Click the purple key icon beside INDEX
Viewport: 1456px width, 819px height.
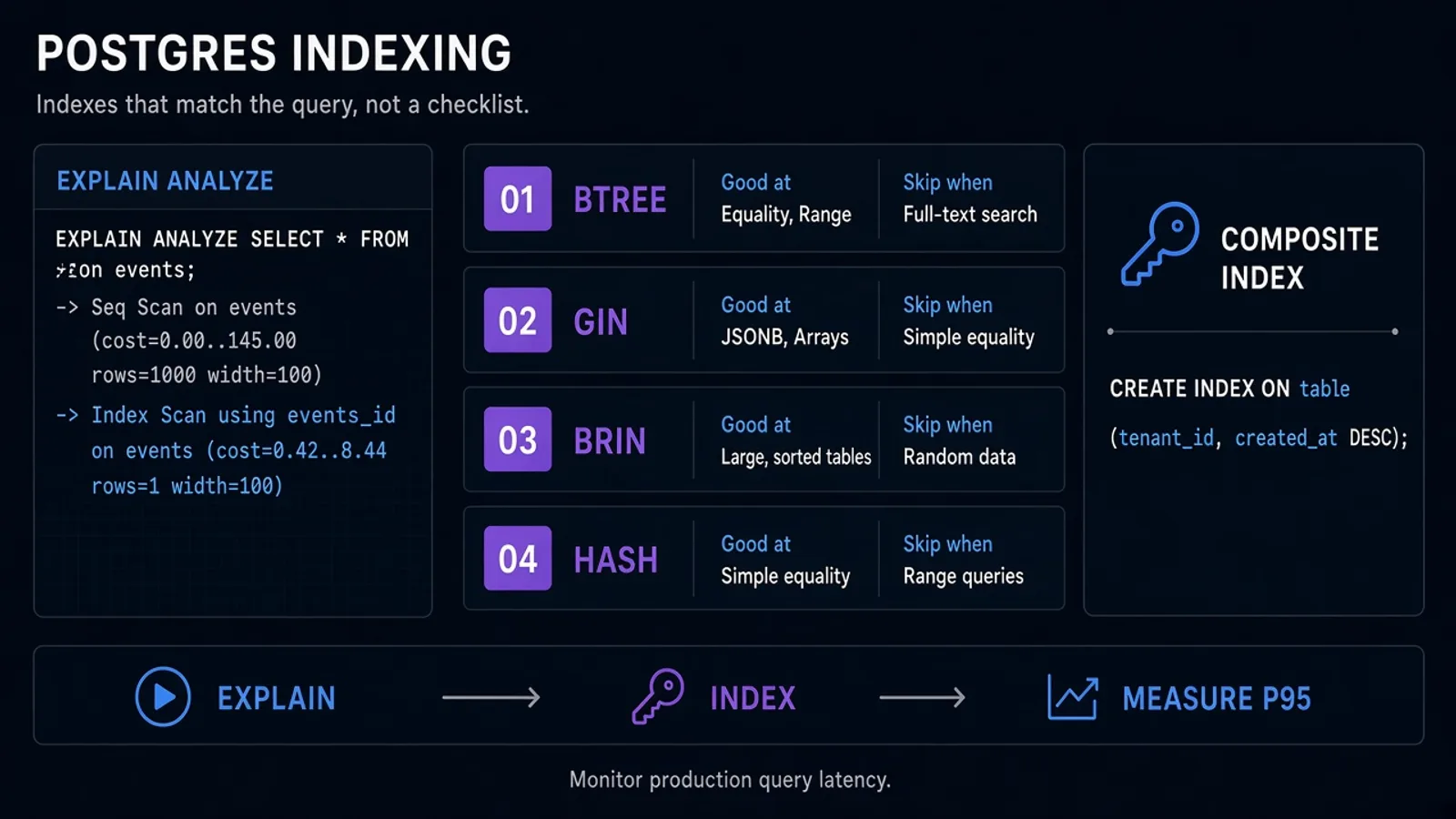point(658,696)
